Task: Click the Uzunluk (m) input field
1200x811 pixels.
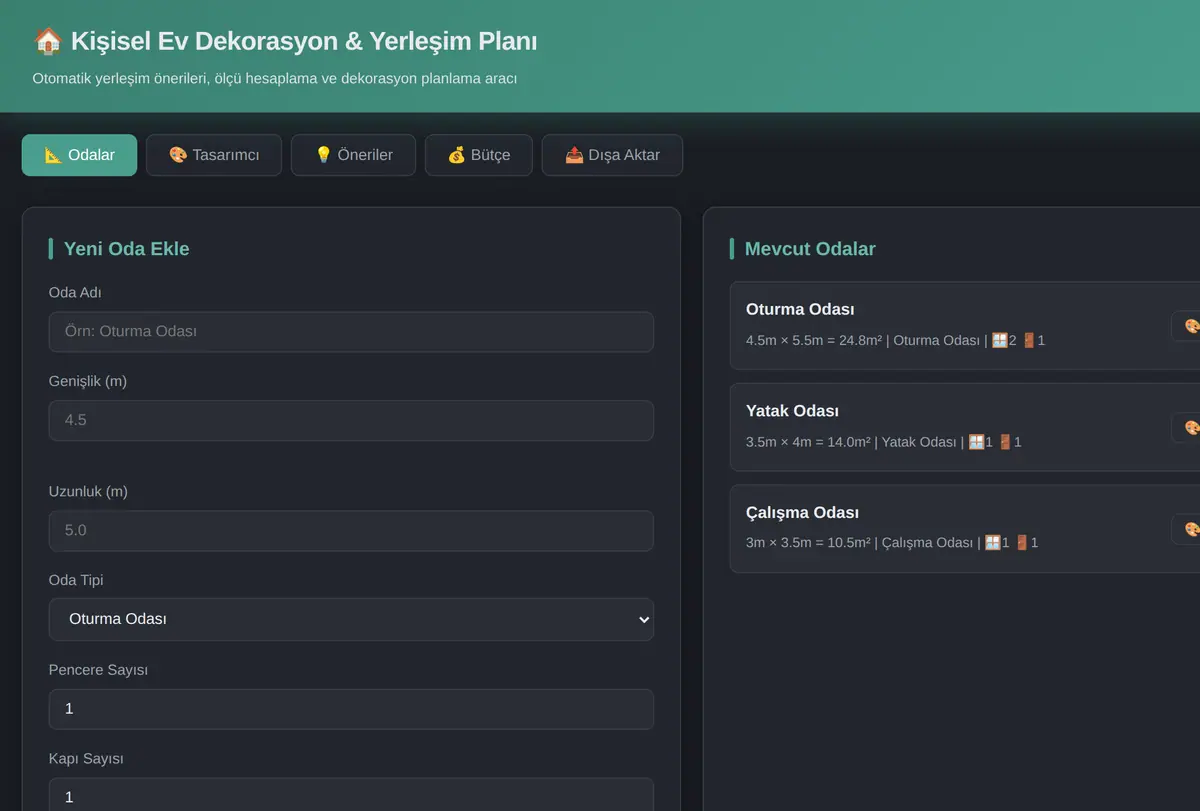Action: [x=351, y=530]
